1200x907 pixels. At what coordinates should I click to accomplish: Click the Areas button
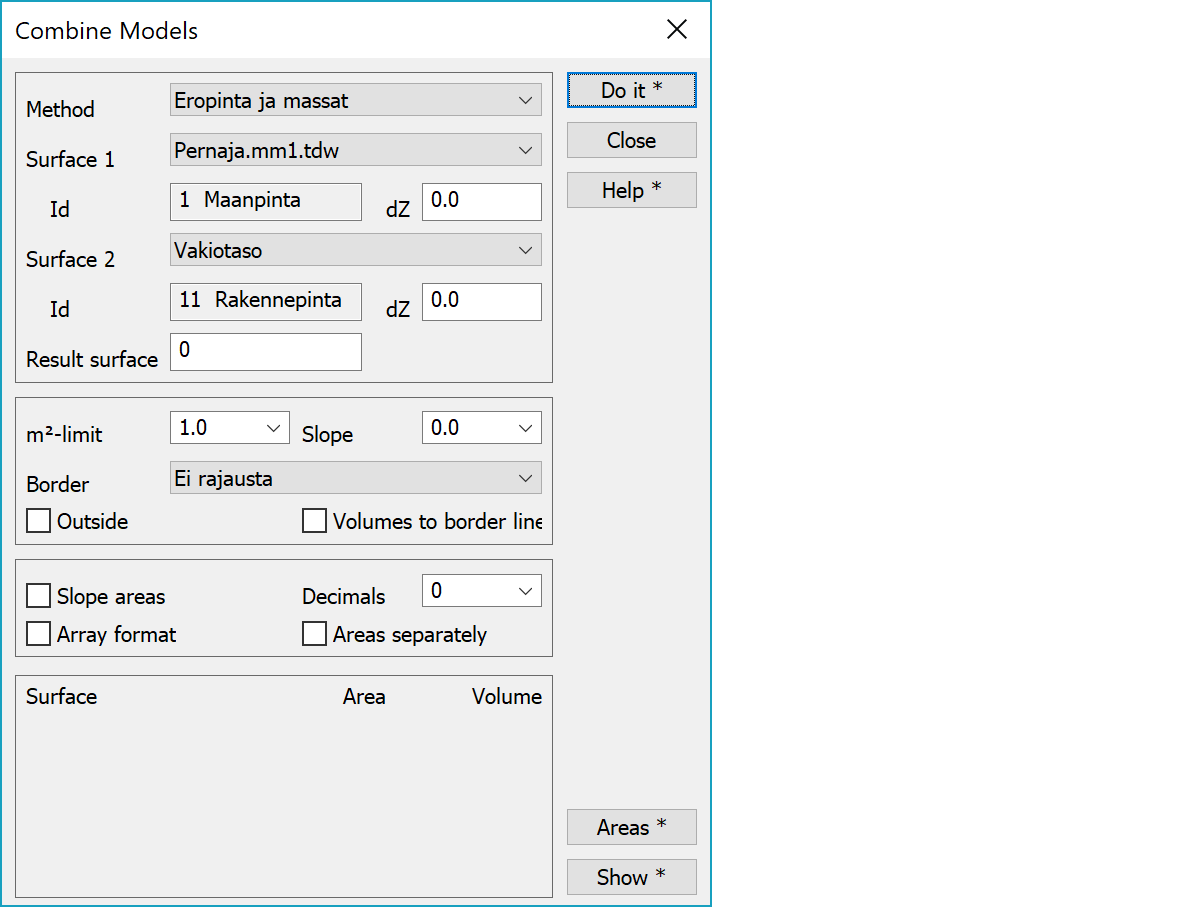631,827
